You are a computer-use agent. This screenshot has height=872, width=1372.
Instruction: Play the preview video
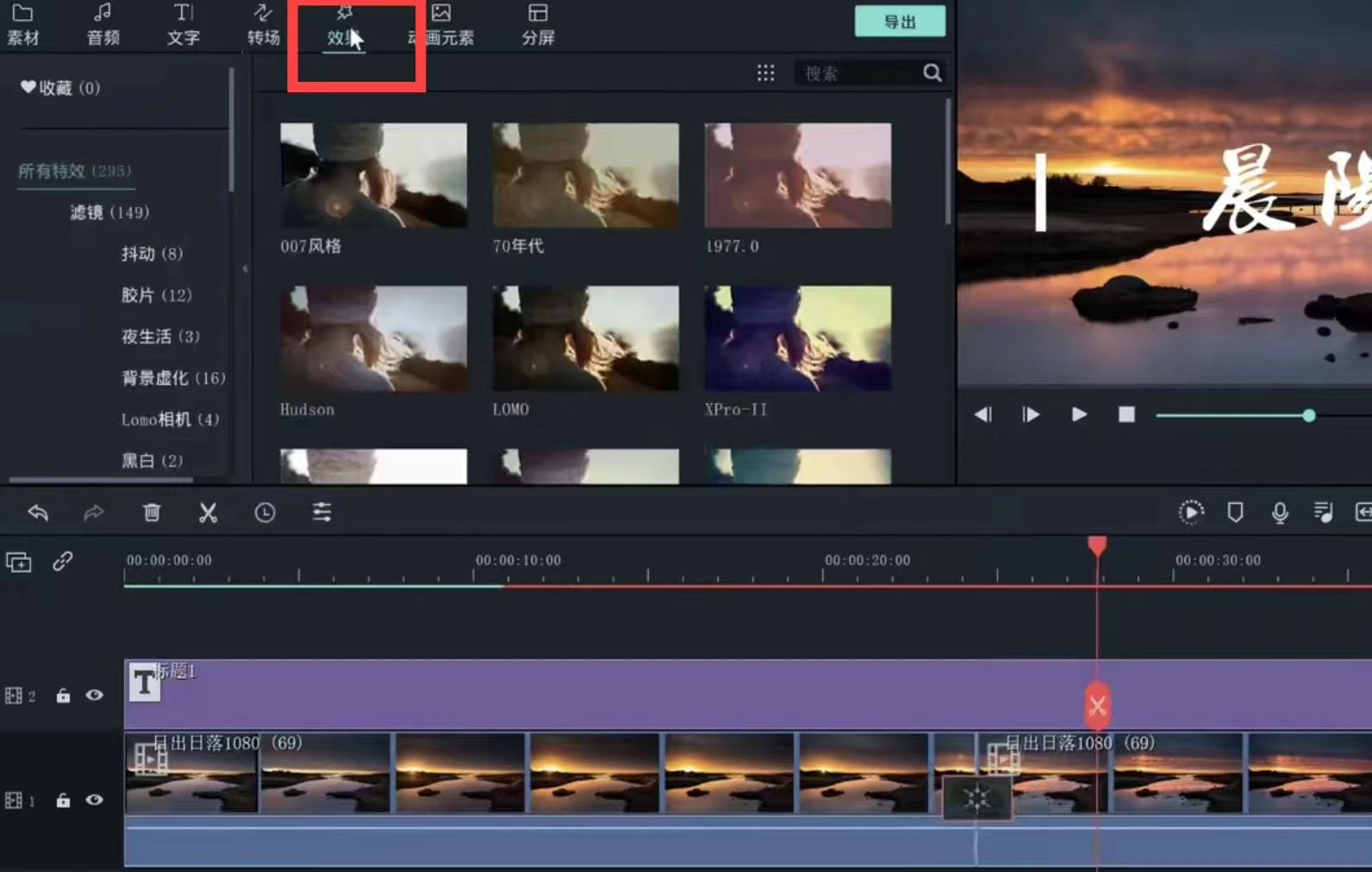click(1078, 414)
